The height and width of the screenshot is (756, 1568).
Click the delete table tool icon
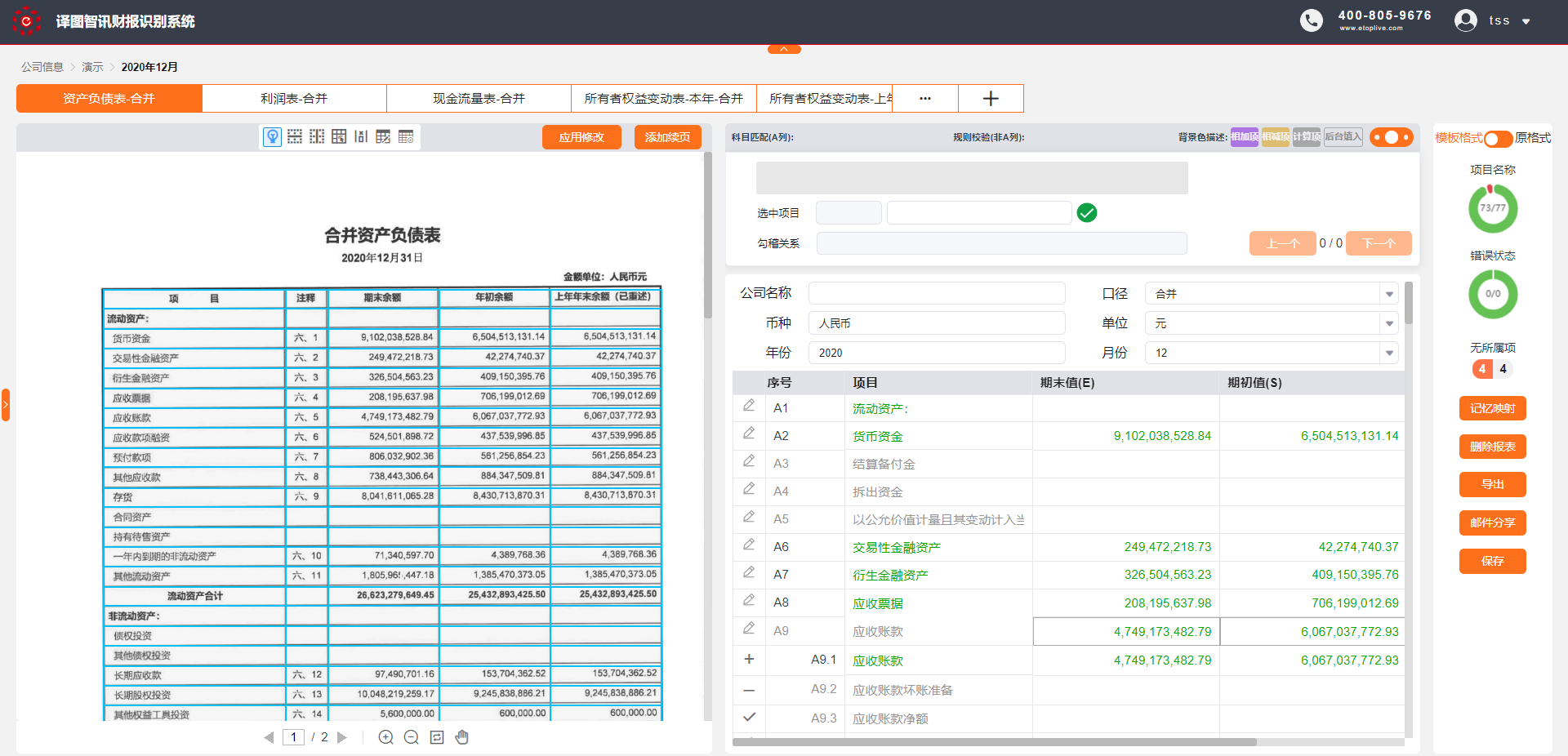tap(406, 136)
